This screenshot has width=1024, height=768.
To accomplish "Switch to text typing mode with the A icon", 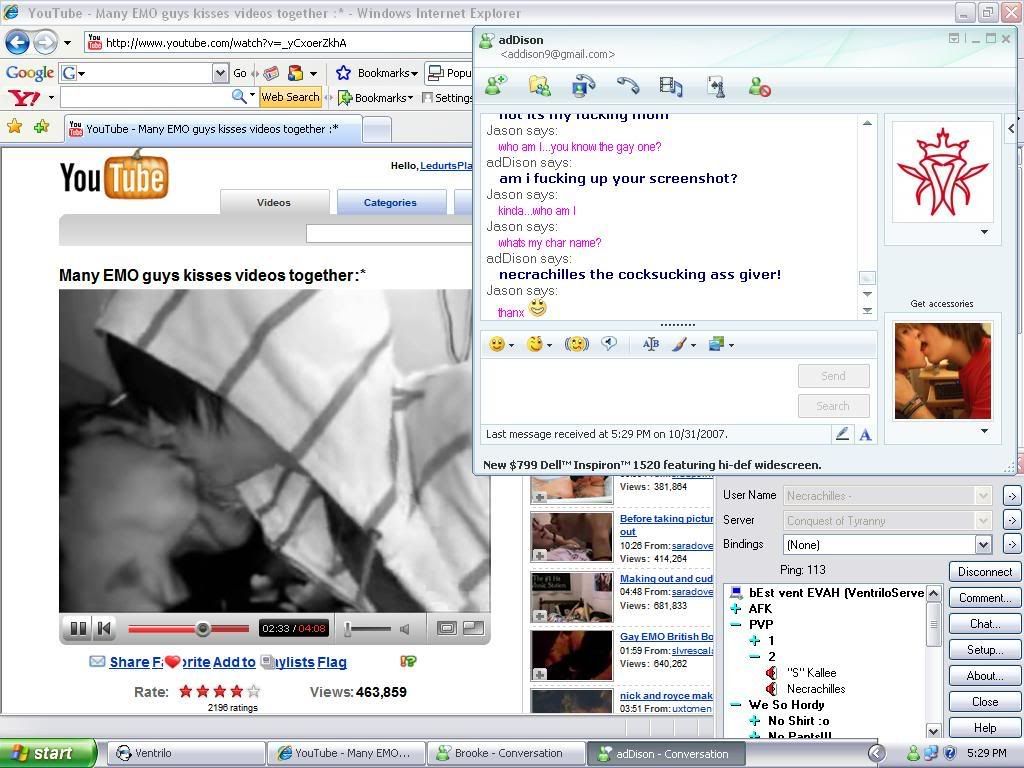I will [865, 434].
